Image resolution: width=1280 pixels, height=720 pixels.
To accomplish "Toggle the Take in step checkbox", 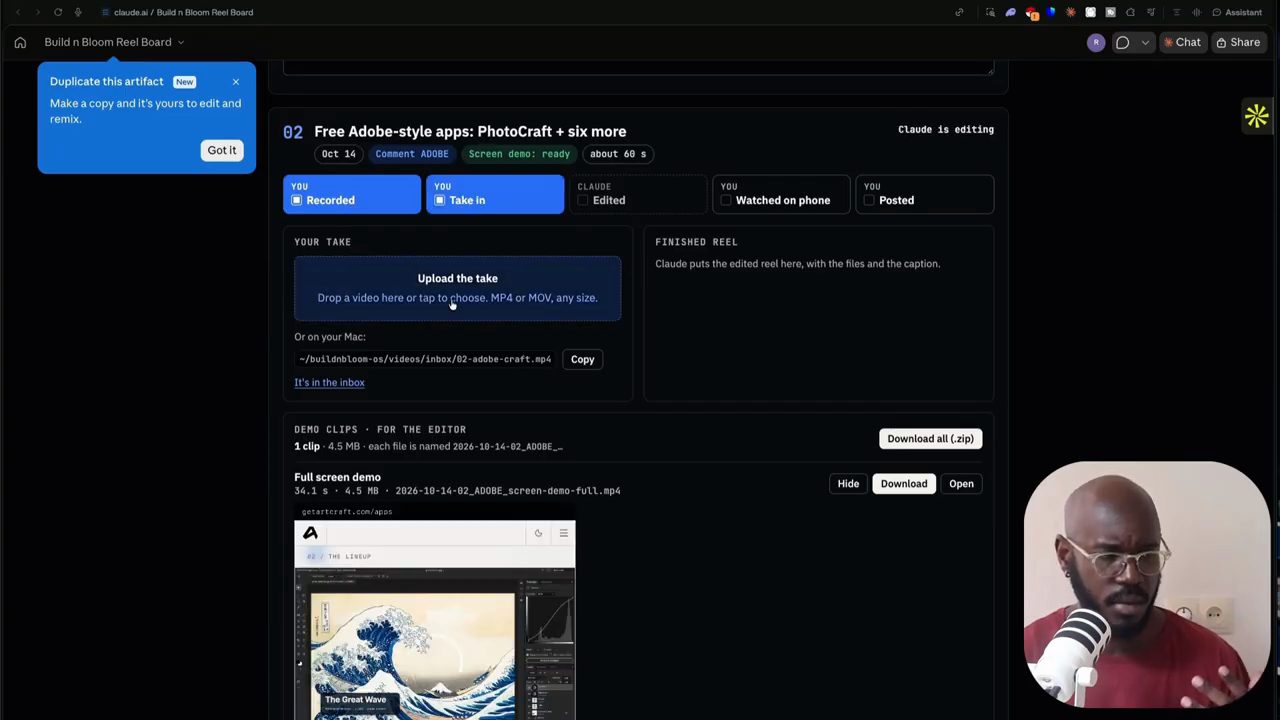I will tap(440, 200).
